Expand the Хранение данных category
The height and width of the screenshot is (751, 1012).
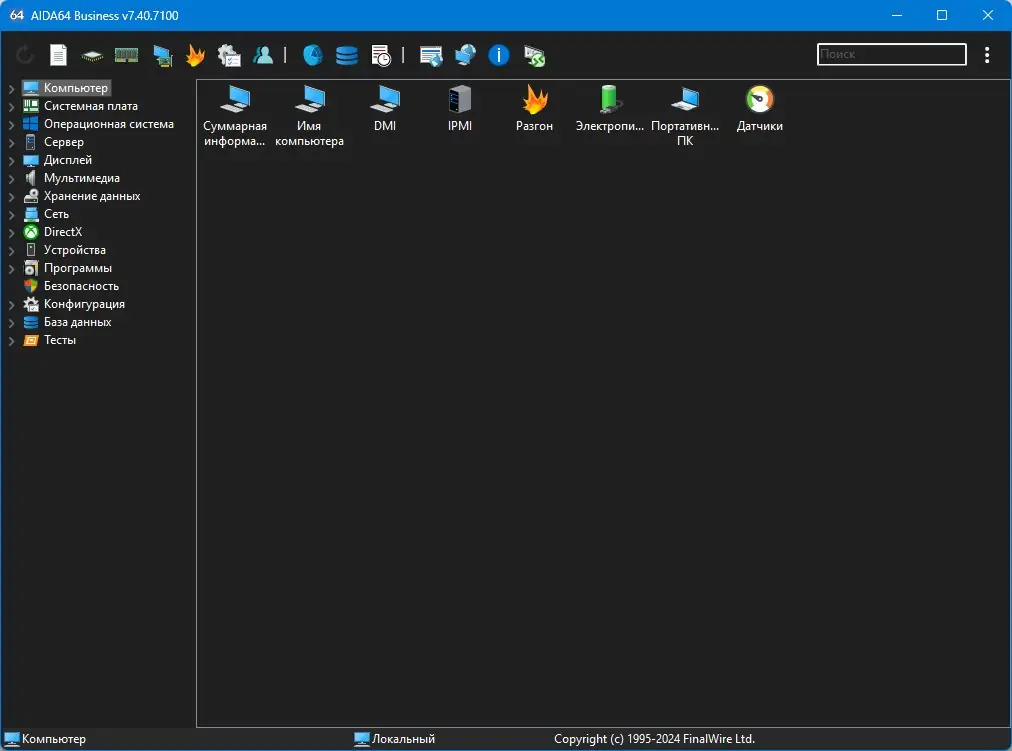pos(12,196)
